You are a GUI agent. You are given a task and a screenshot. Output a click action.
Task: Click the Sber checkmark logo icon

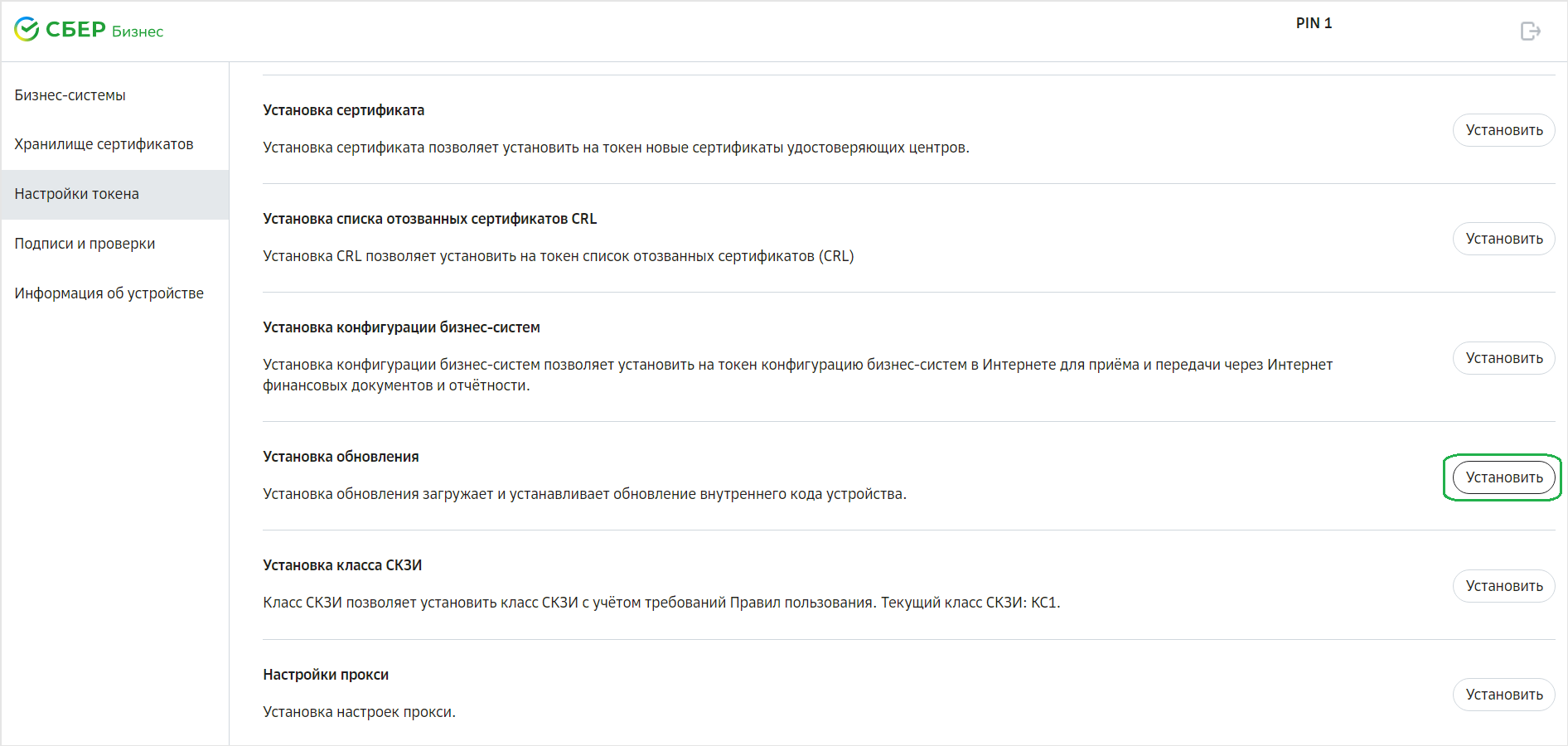tap(27, 29)
